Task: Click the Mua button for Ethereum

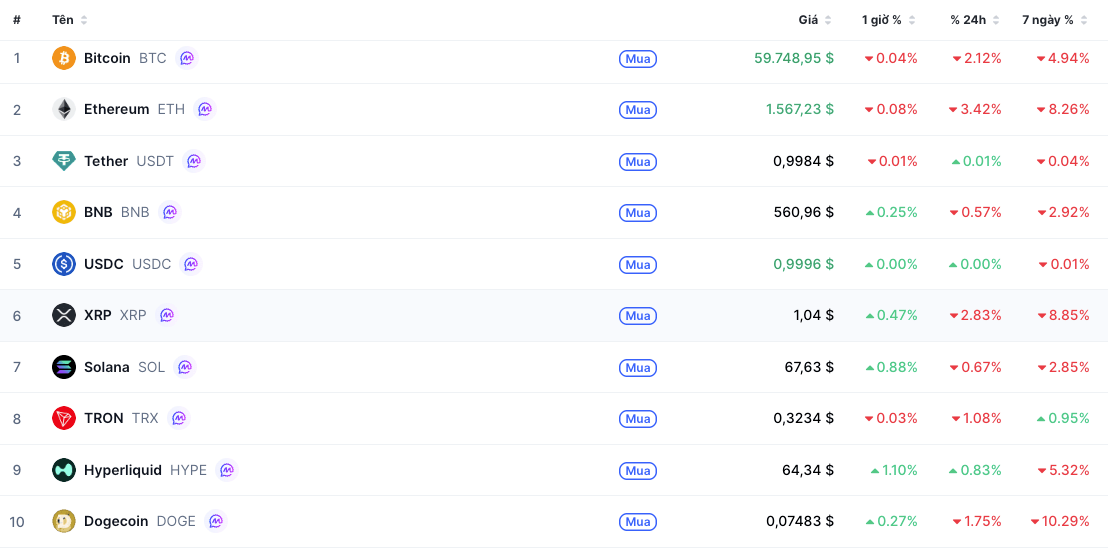Action: (638, 110)
